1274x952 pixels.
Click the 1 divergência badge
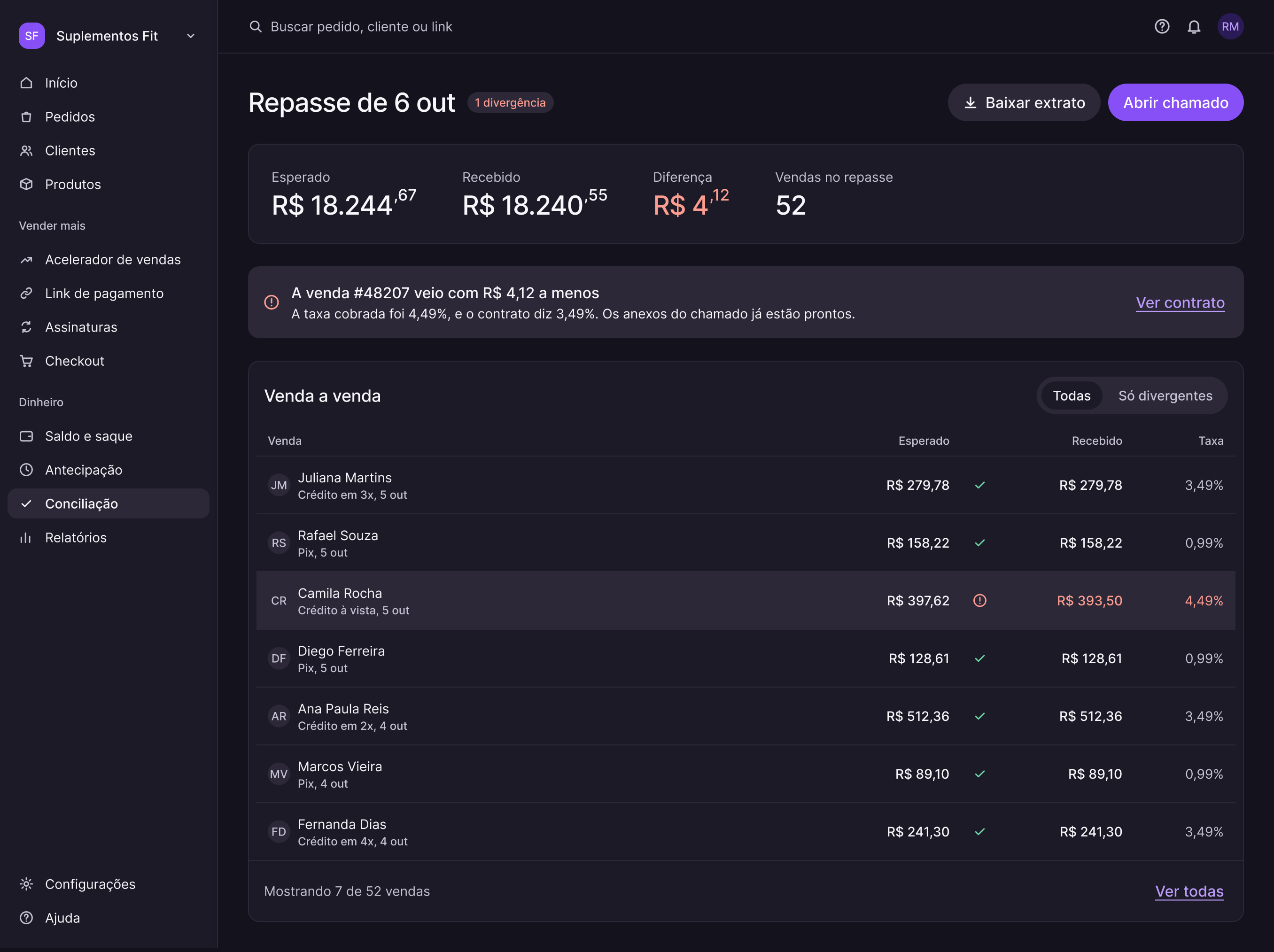[510, 102]
